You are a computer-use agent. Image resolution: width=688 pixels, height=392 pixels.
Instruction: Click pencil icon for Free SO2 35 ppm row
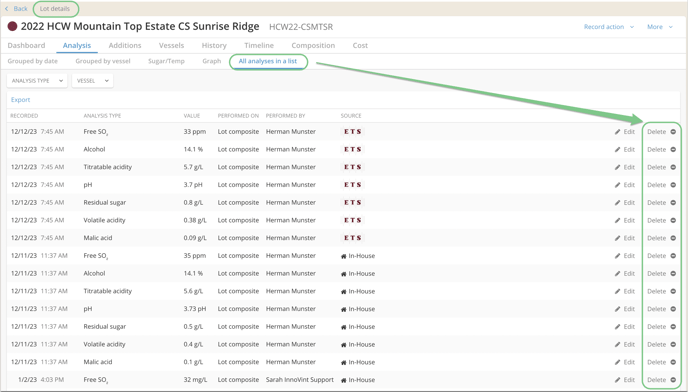pos(617,255)
